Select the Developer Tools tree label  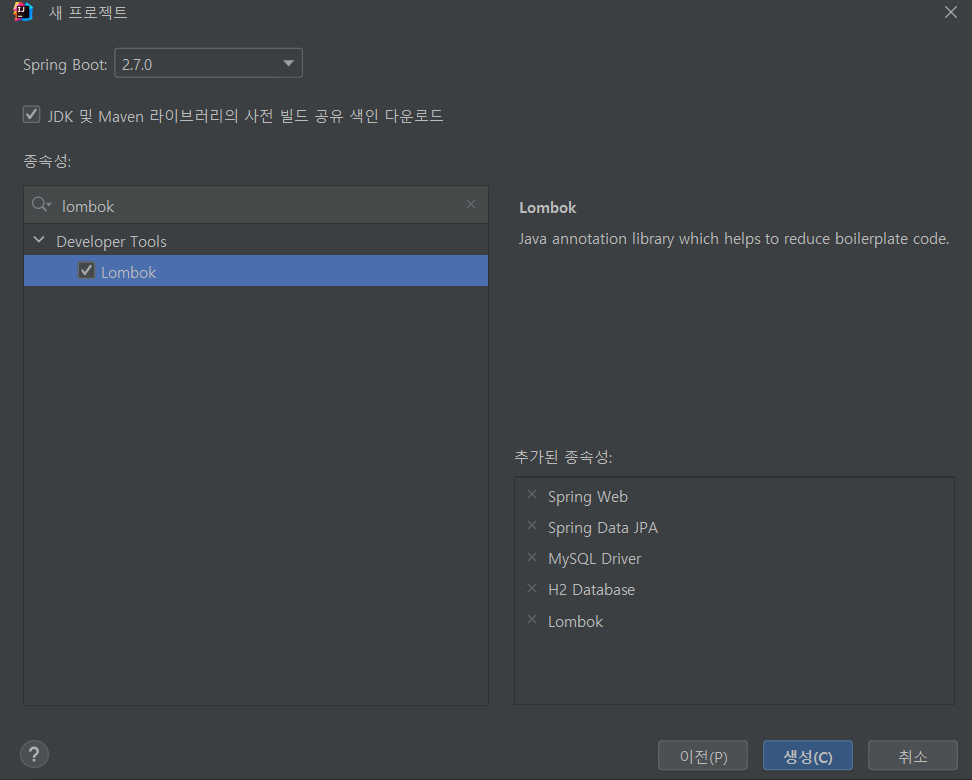112,241
